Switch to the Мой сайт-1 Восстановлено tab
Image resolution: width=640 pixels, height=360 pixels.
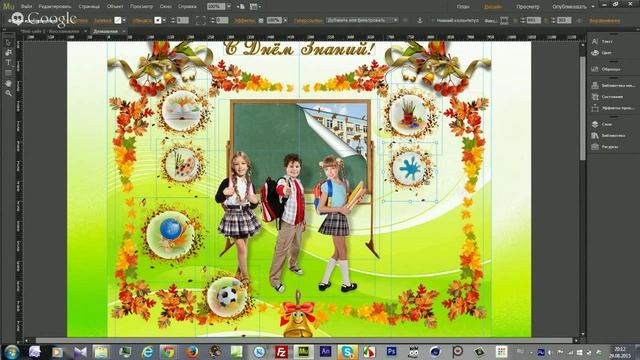(50, 31)
